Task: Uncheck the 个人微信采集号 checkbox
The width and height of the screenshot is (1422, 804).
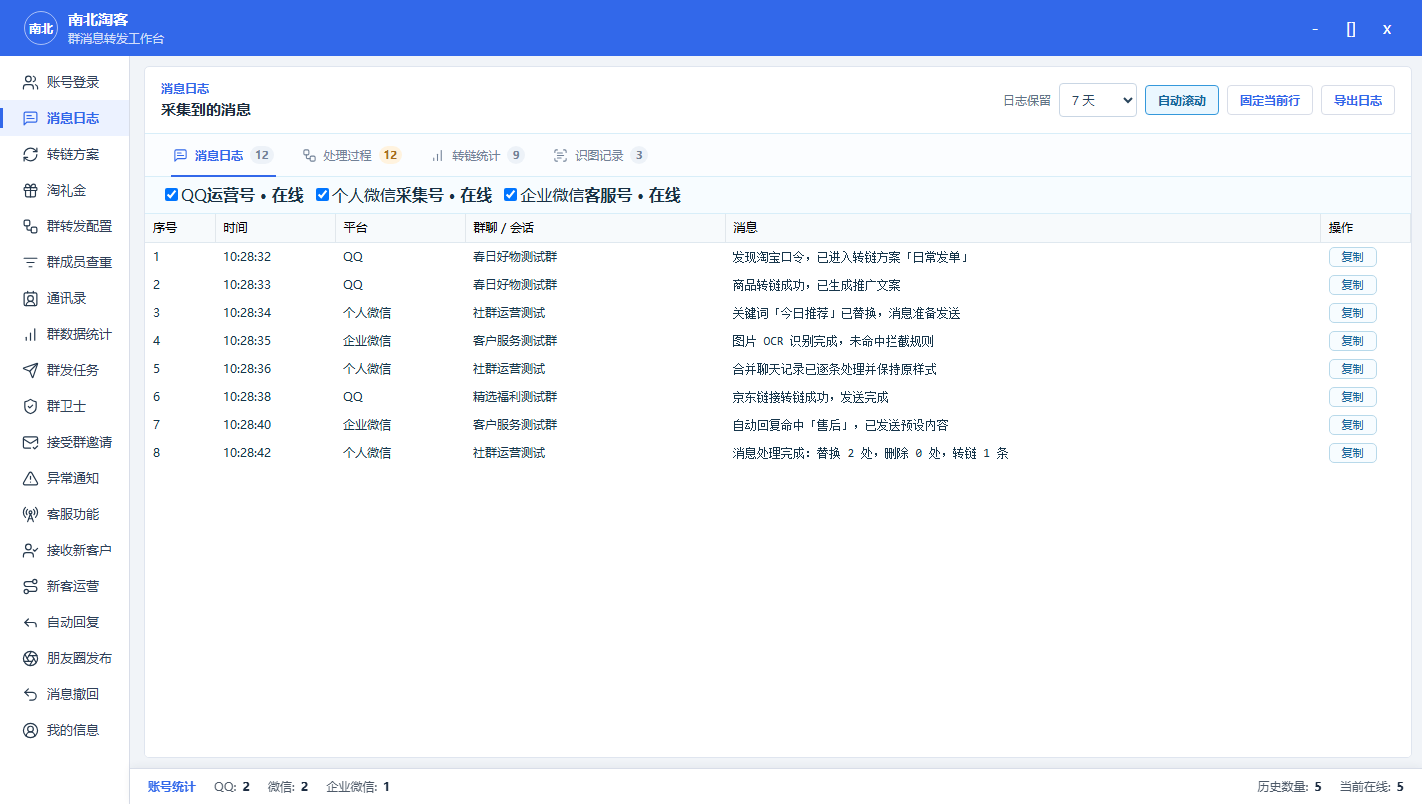Action: (x=322, y=195)
